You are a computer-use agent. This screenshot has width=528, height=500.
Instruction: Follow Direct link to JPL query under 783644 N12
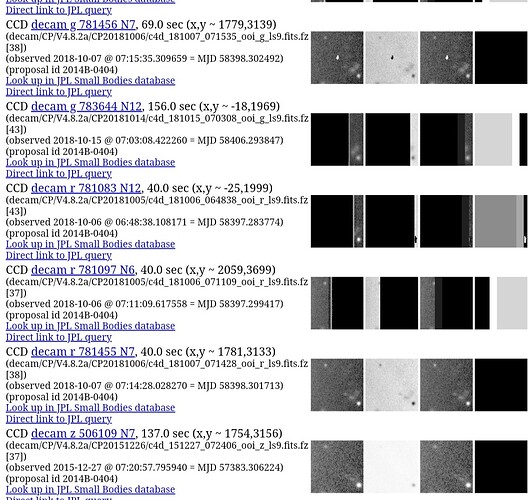pos(59,174)
